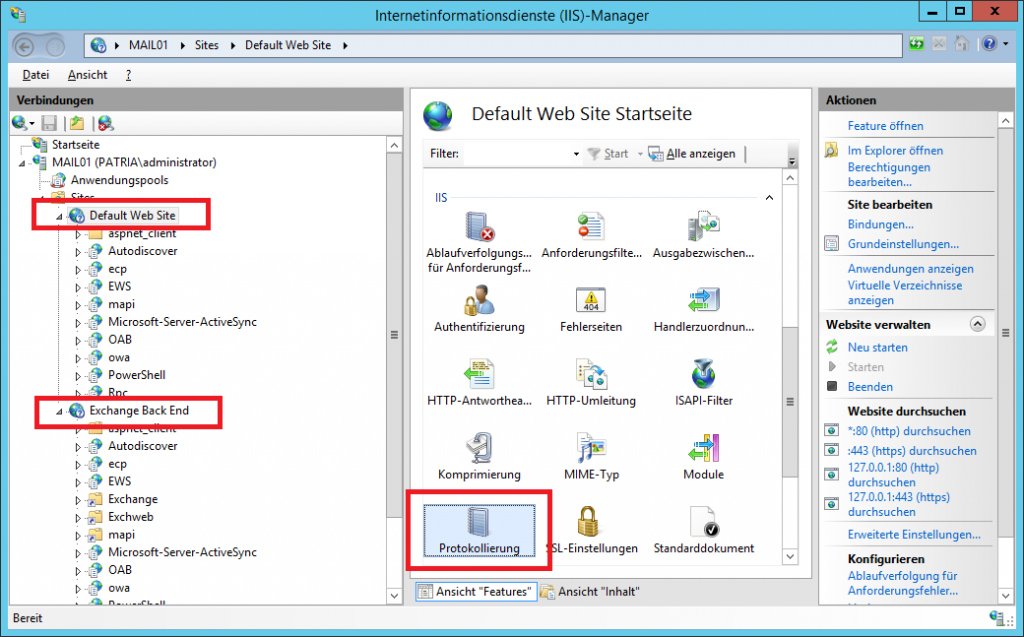Select the SSL-Einstellungen icon
The width and height of the screenshot is (1024, 637).
tap(591, 527)
